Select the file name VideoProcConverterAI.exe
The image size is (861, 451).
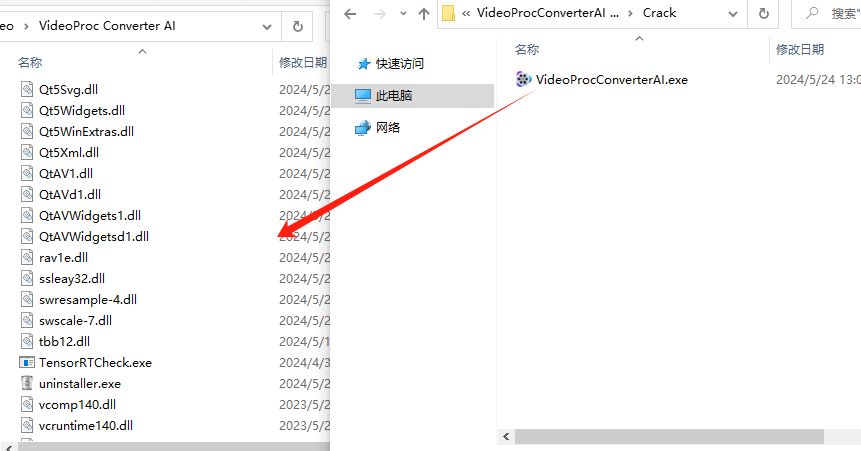[612, 80]
